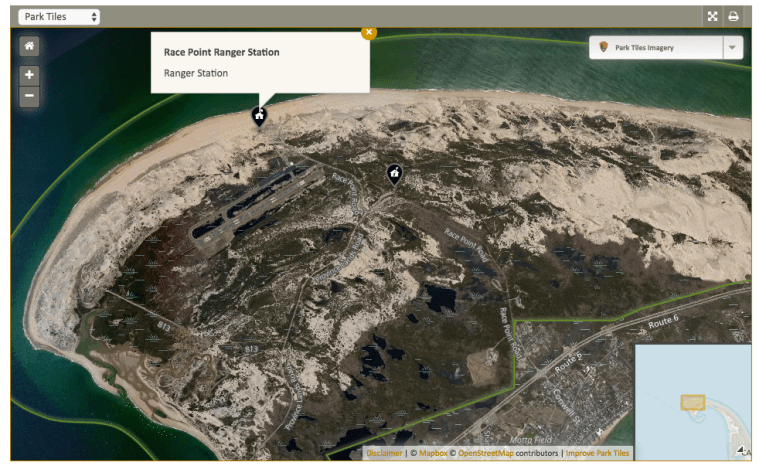Zoom out with the minus button
The image size is (766, 469).
pyautogui.click(x=29, y=96)
